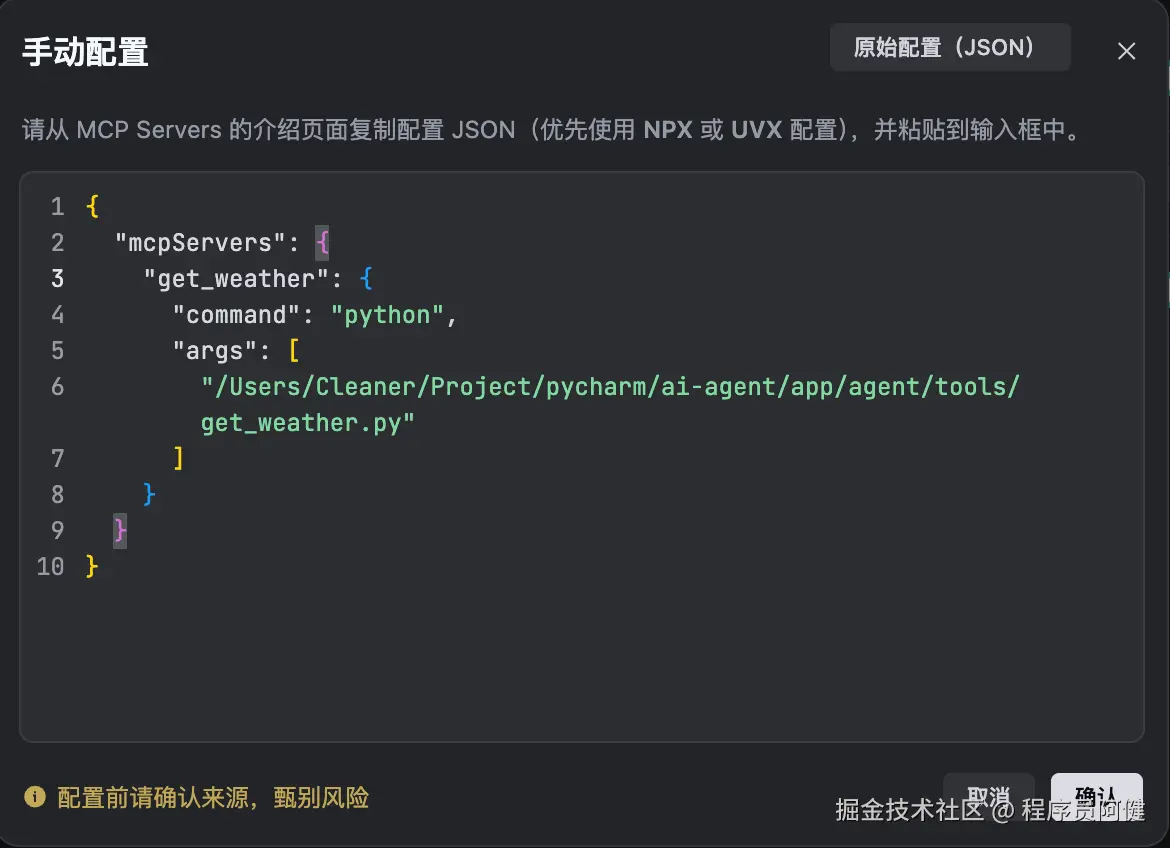Click the opening square bracket after args

click(x=294, y=351)
